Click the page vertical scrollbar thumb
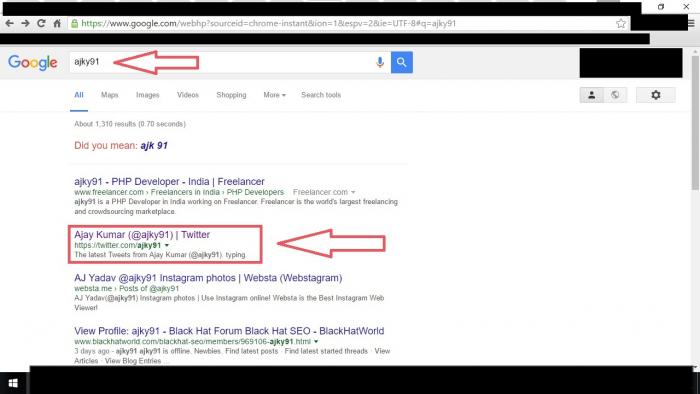Viewport: 700px width, 394px height. [x=695, y=123]
